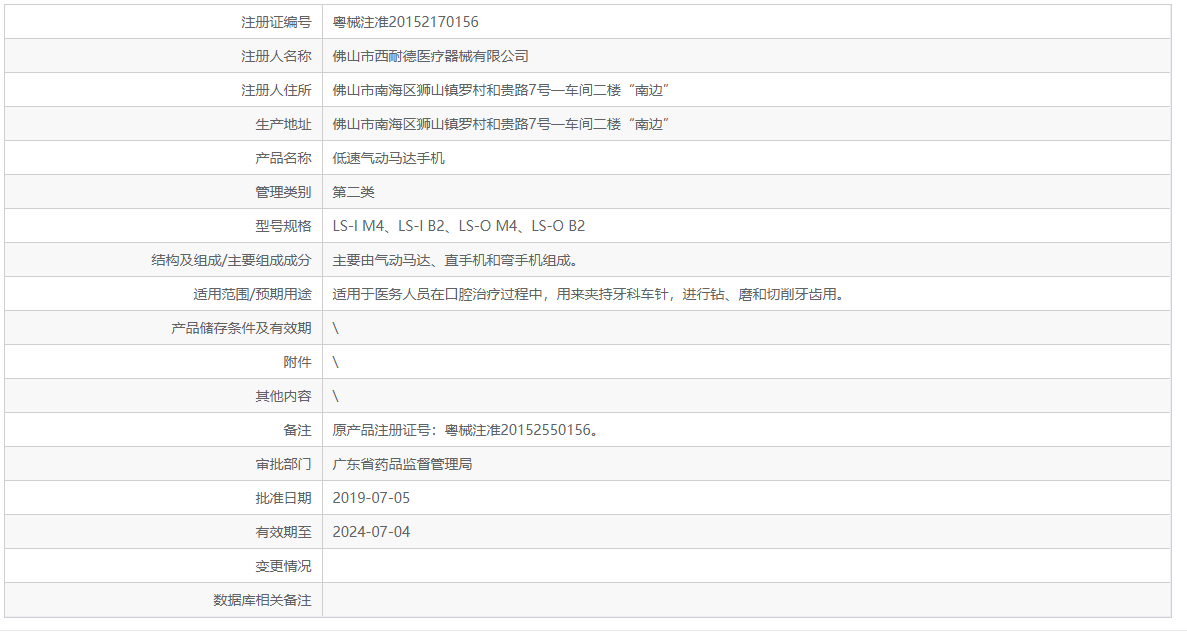1187x638 pixels.
Task: Select the 变更情况 label
Action: click(x=283, y=566)
